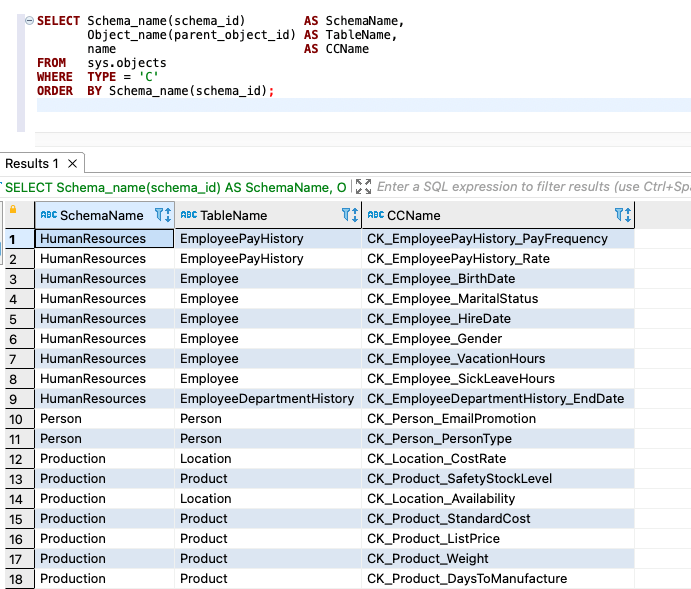Select the CK_Product_DaysToManufacture cell
Viewport: 691px width, 589px height.
tap(498, 578)
